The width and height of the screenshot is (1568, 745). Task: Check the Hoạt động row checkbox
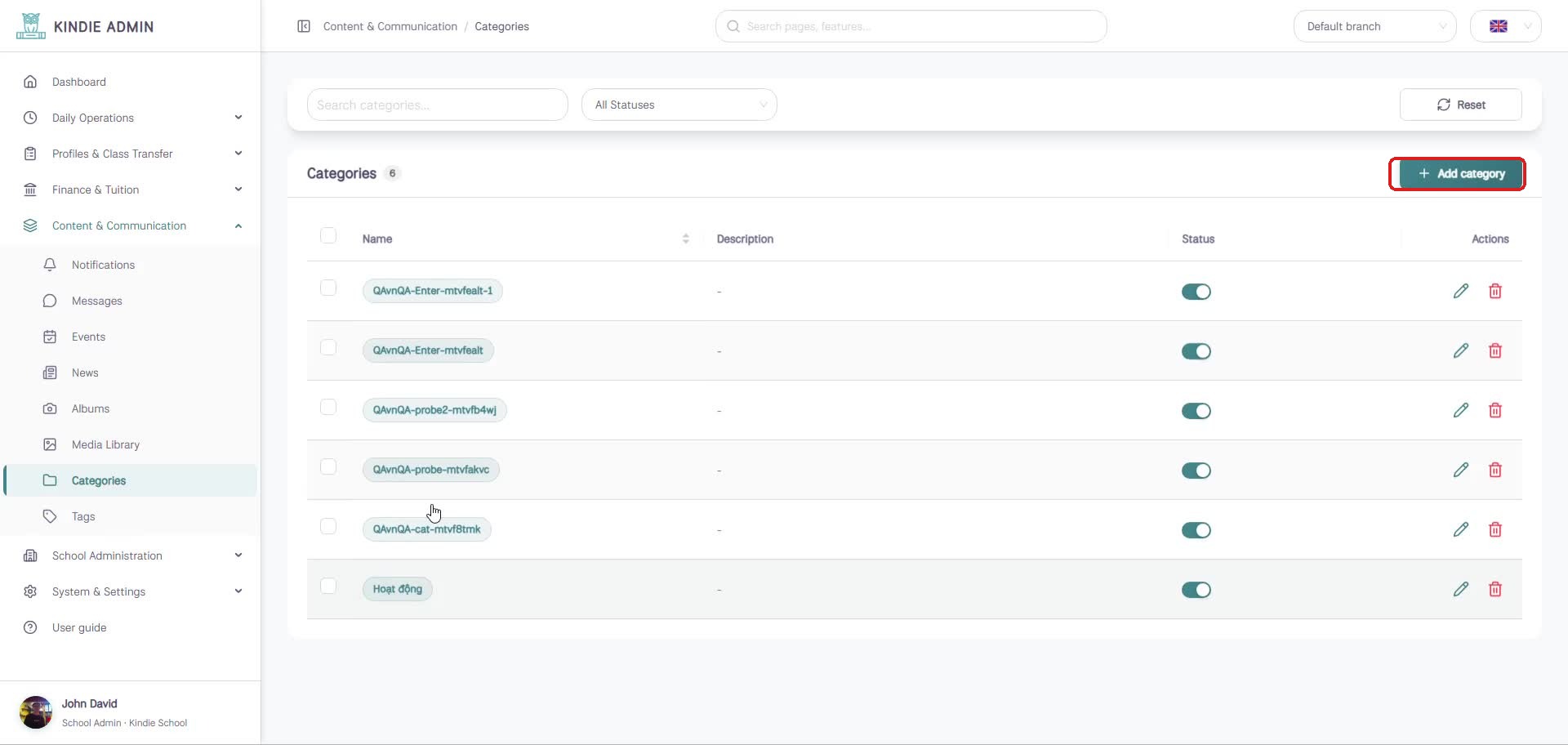[x=328, y=586]
